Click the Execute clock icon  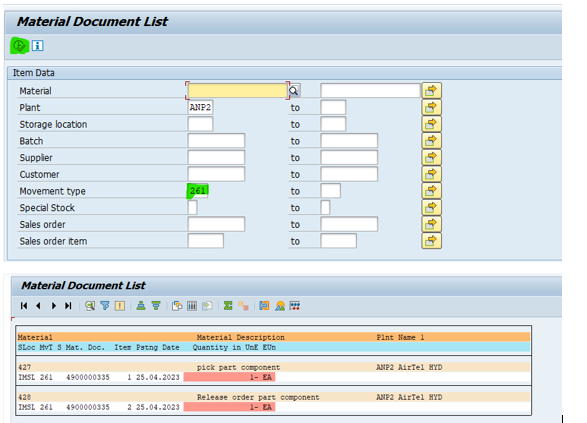pos(19,46)
